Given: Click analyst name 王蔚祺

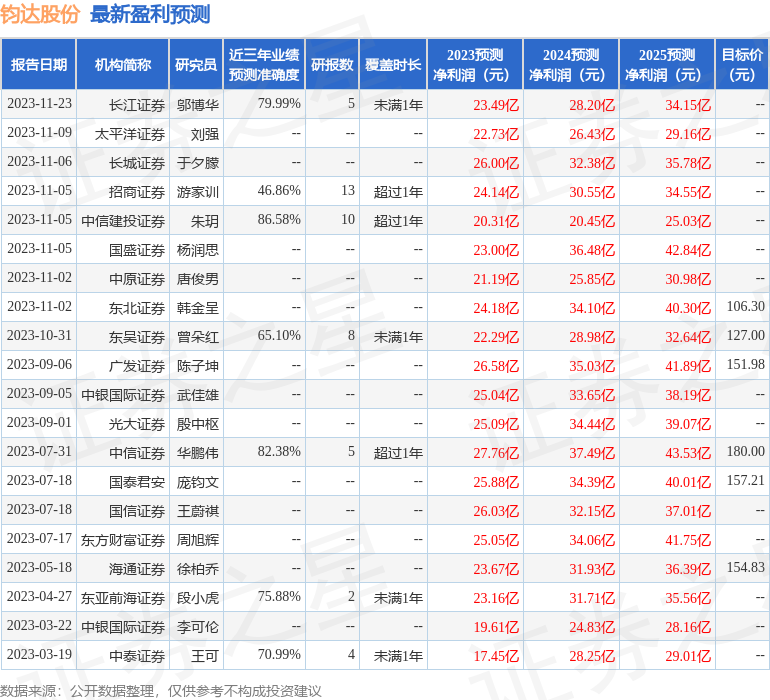Looking at the screenshot, I should (197, 510).
